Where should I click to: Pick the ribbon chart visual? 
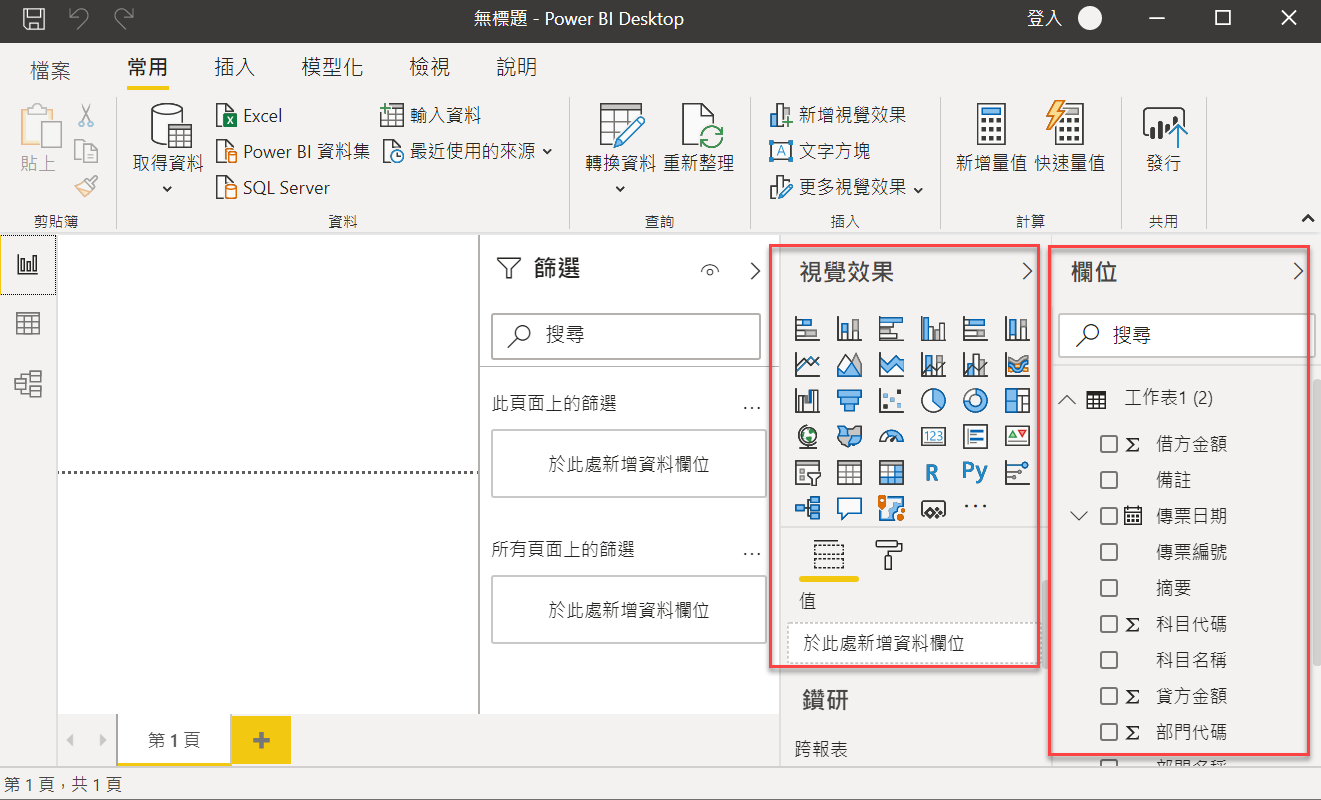1017,364
